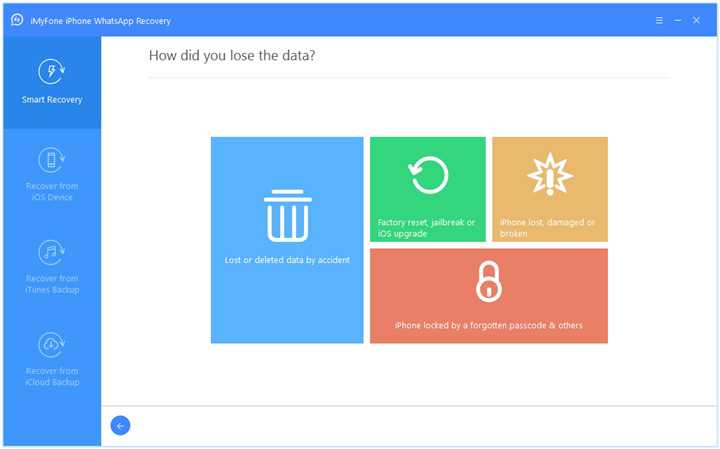
Task: Click the Recover from iOS Device phone icon
Action: [x=52, y=160]
